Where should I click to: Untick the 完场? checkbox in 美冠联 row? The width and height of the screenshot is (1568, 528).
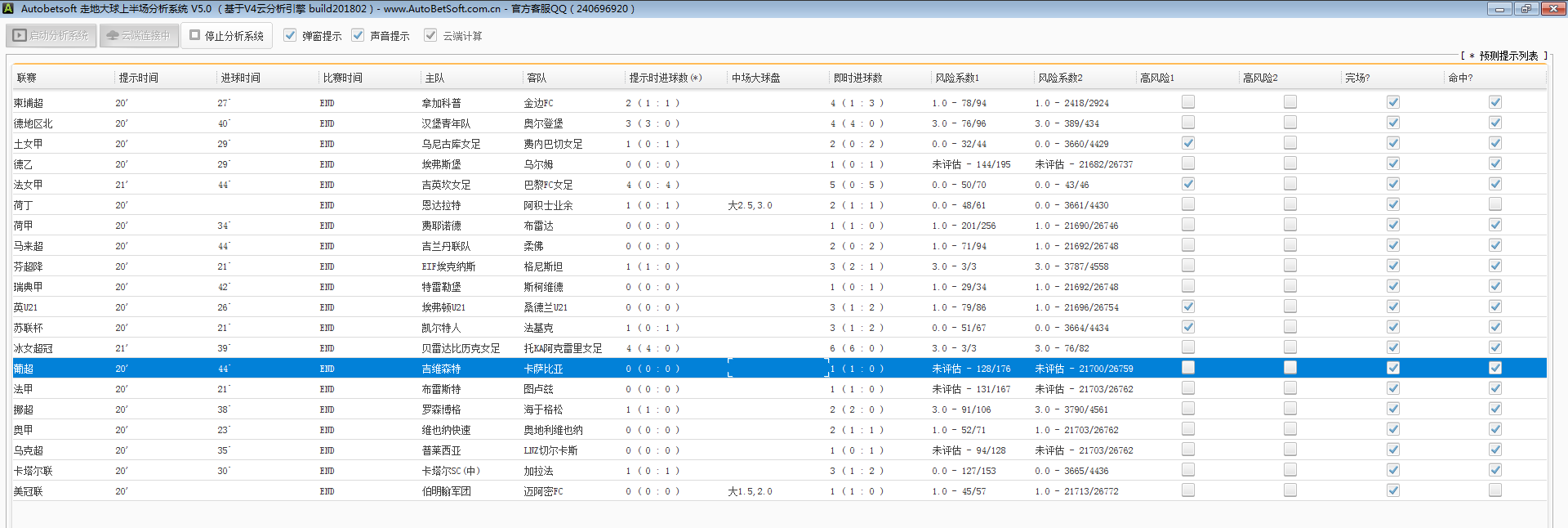1393,490
